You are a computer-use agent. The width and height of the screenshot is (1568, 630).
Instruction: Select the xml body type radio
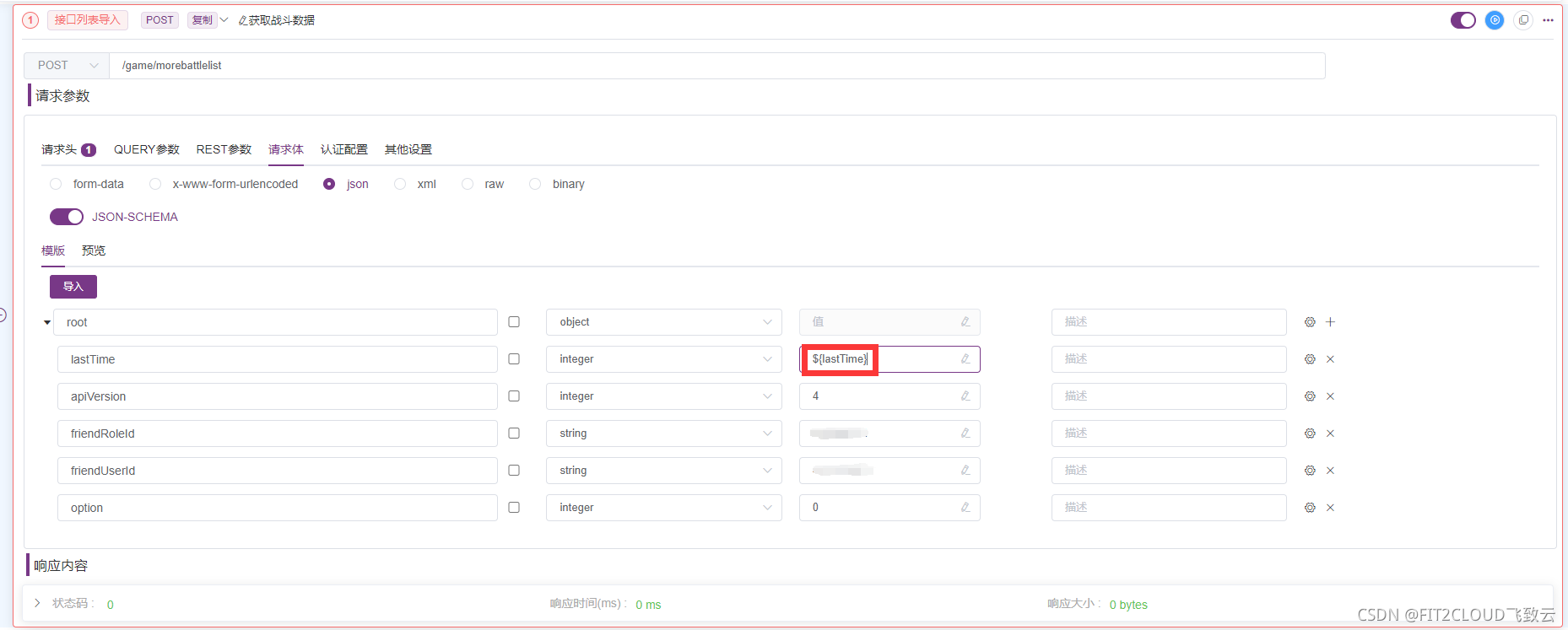pos(400,184)
